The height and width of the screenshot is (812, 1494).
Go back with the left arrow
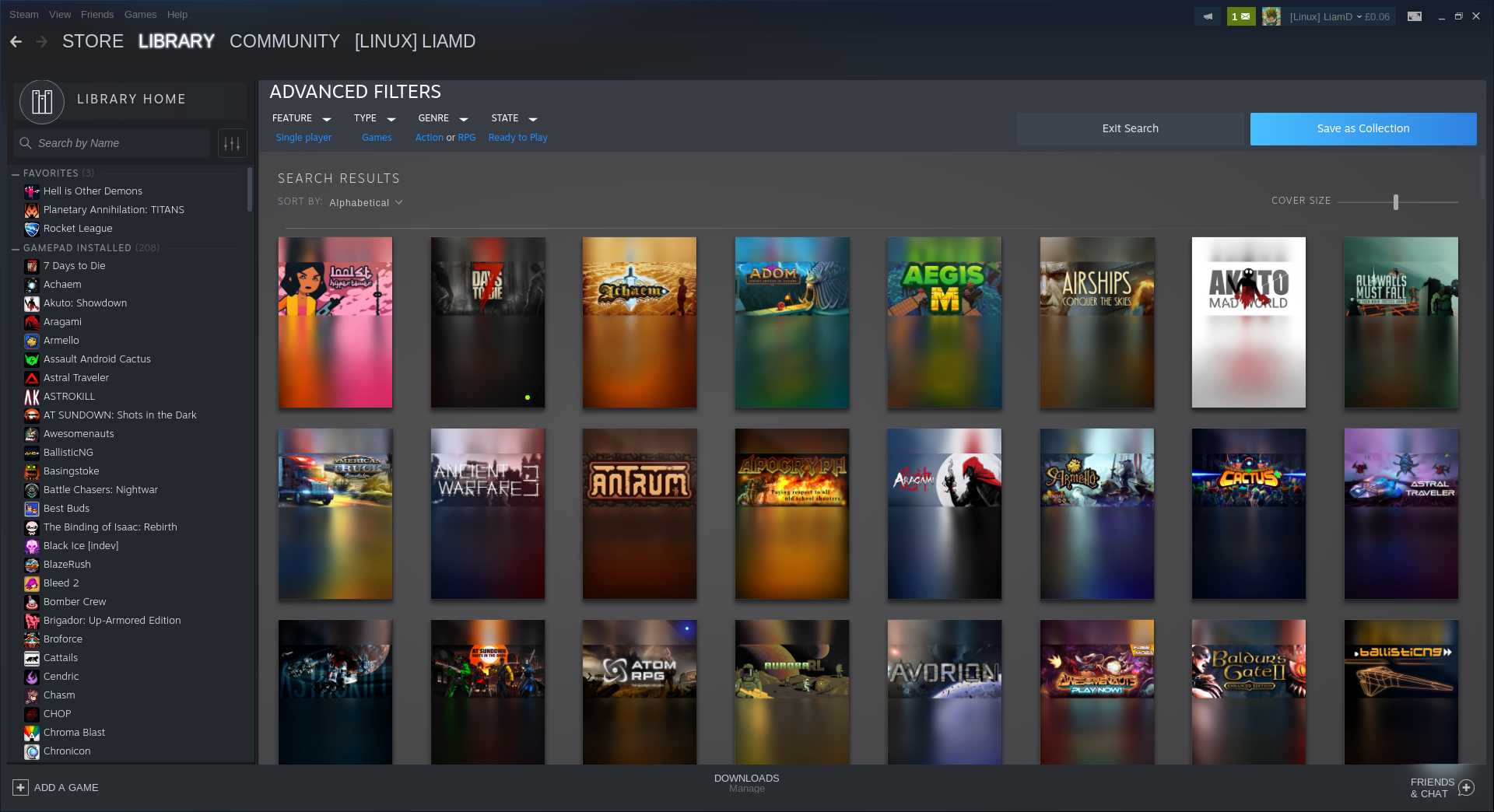[16, 41]
